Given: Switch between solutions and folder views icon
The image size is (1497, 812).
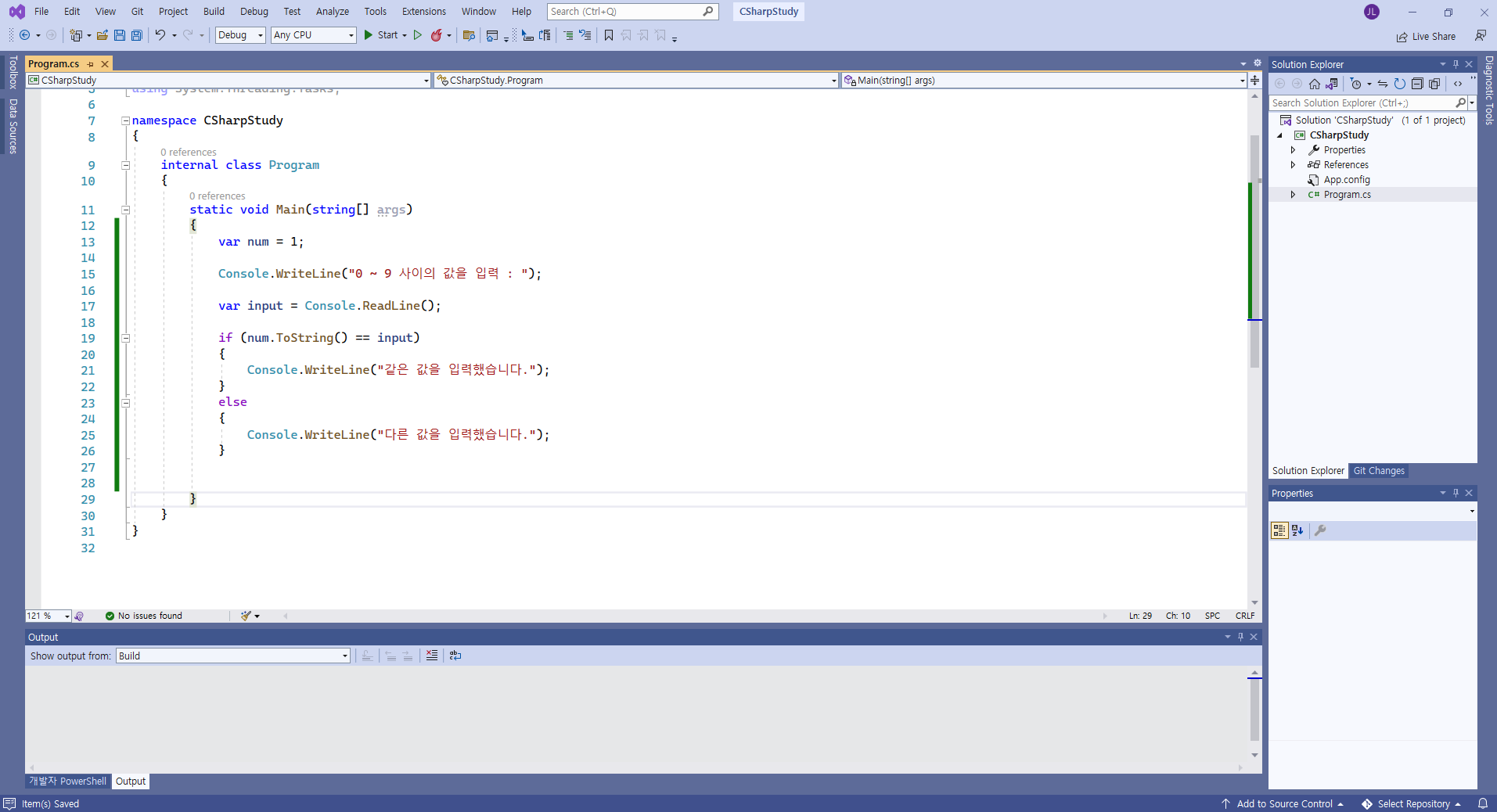Looking at the screenshot, I should (1332, 84).
